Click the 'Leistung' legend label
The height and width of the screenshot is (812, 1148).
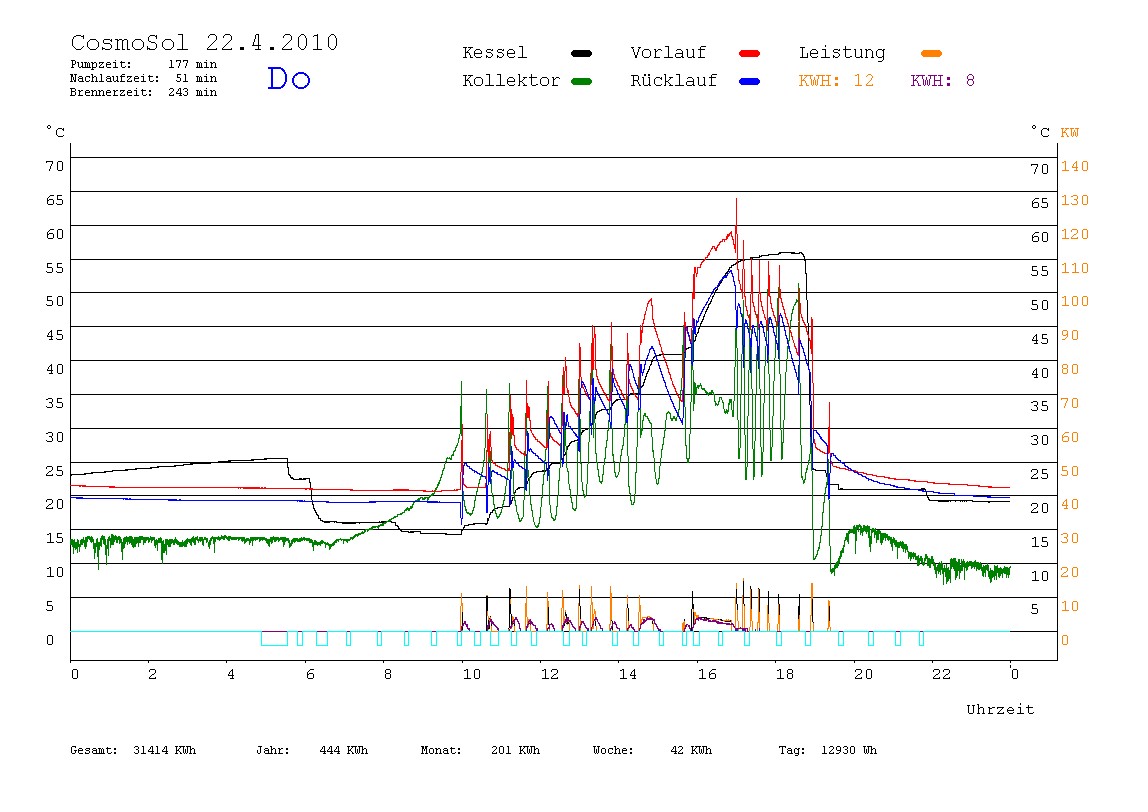842,53
